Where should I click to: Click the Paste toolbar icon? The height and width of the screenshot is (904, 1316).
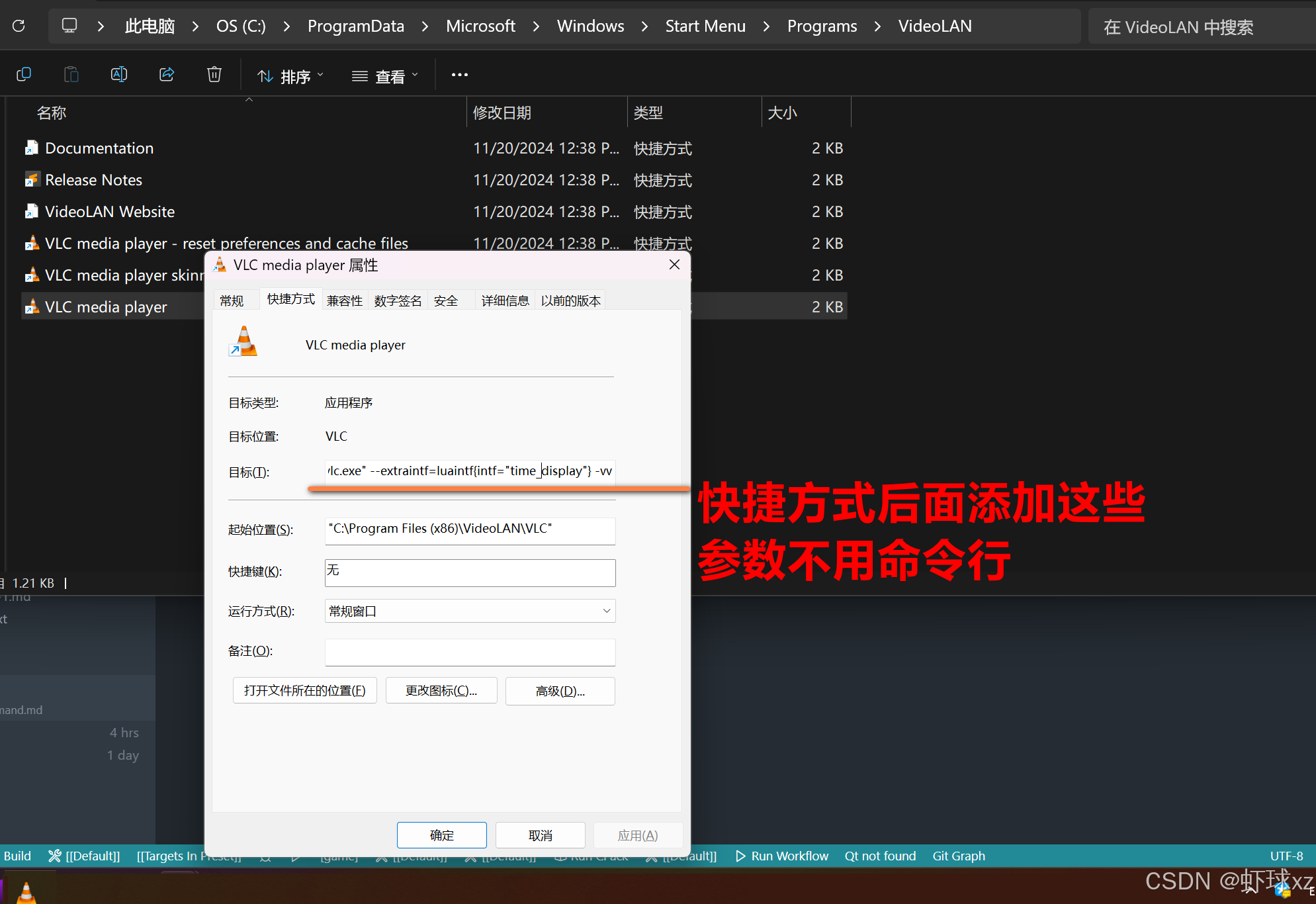click(x=71, y=75)
